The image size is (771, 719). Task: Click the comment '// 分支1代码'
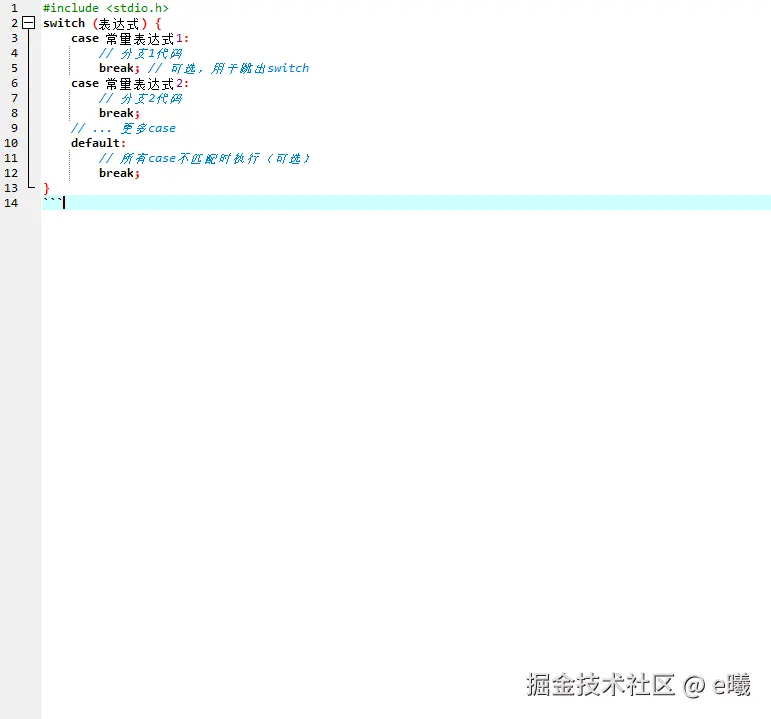click(140, 53)
